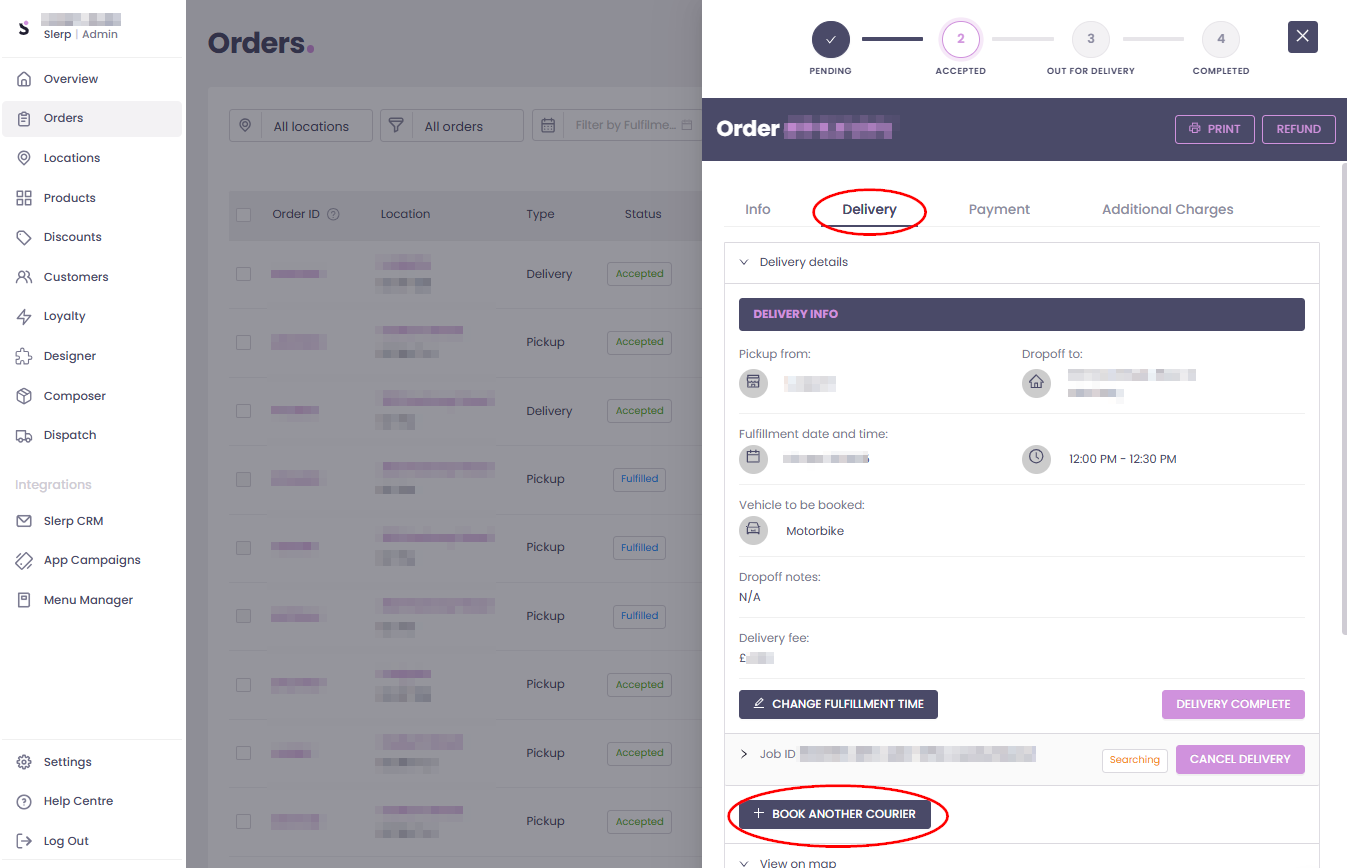Switch to the Payment tab
This screenshot has width=1347, height=868.
pos(999,210)
